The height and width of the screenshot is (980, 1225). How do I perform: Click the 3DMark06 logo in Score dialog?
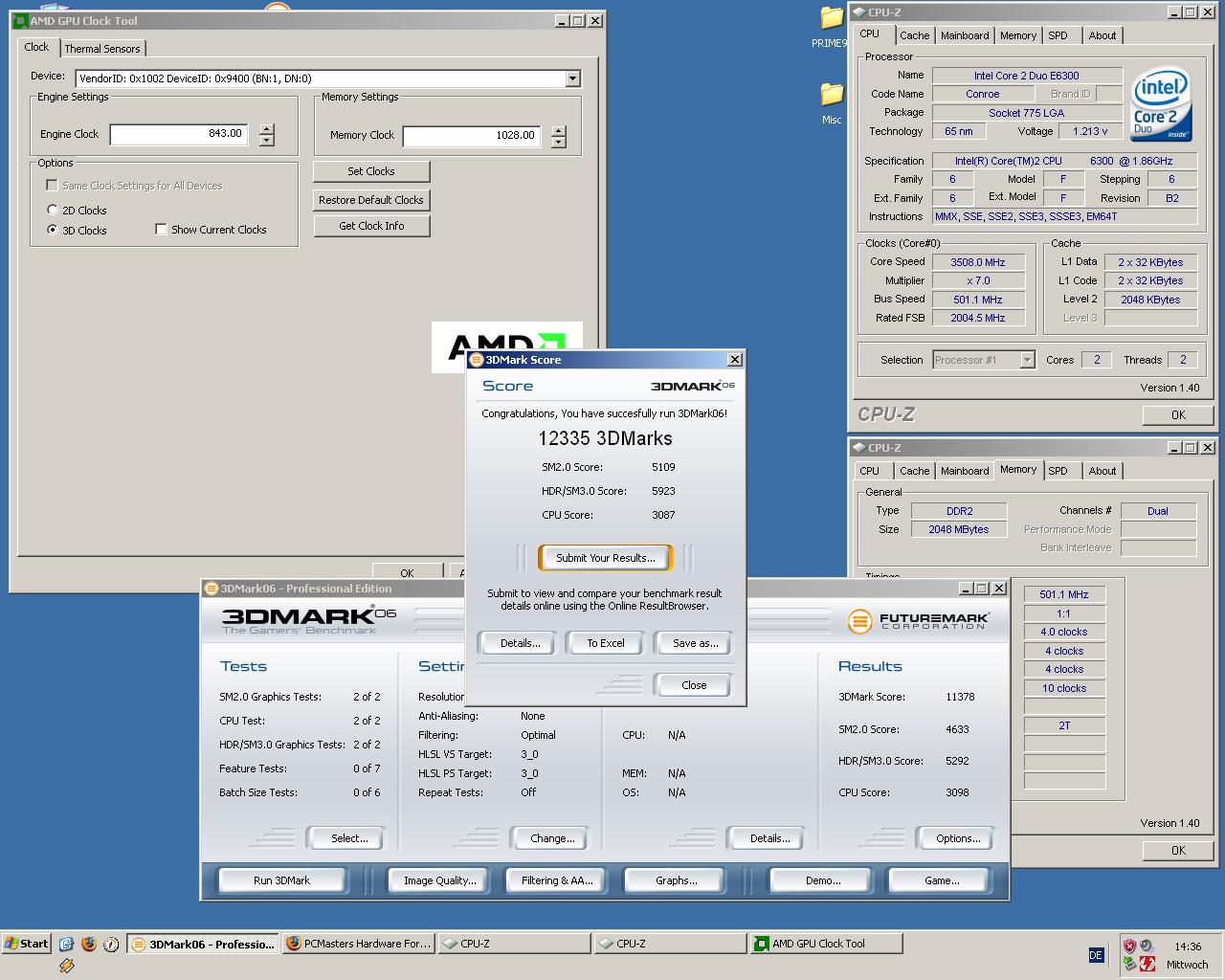pos(692,385)
